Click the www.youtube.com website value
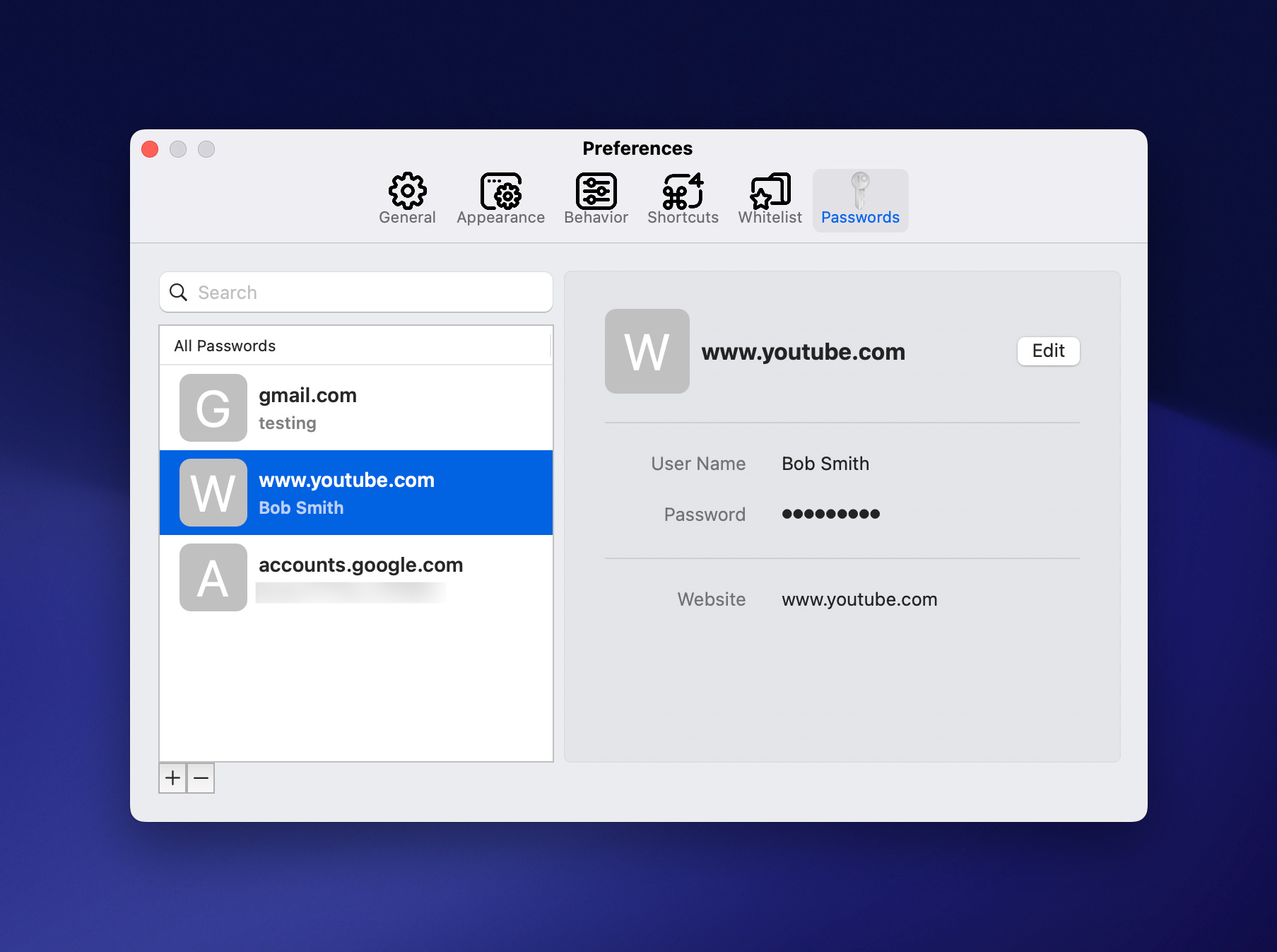Viewport: 1277px width, 952px height. click(859, 599)
